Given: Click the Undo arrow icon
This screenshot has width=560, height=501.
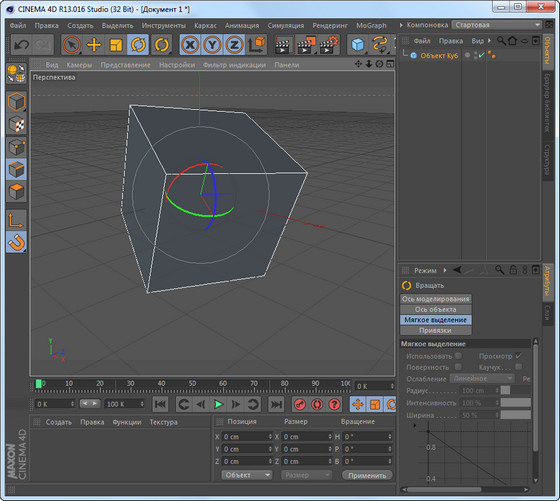Looking at the screenshot, I should point(21,45).
